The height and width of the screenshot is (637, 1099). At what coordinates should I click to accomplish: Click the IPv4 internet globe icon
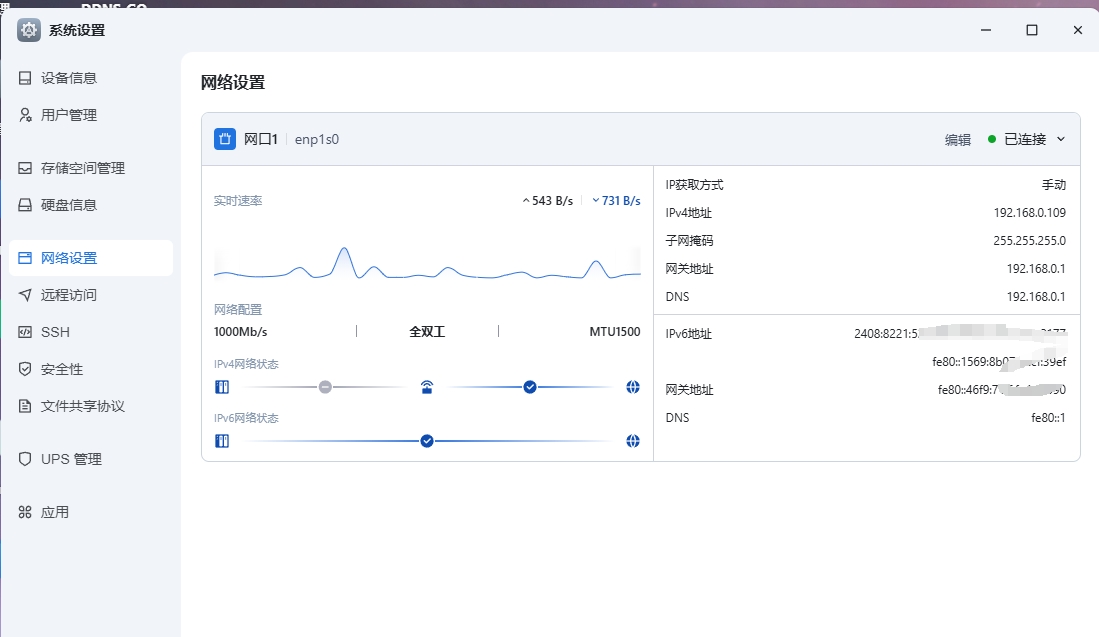pos(633,387)
